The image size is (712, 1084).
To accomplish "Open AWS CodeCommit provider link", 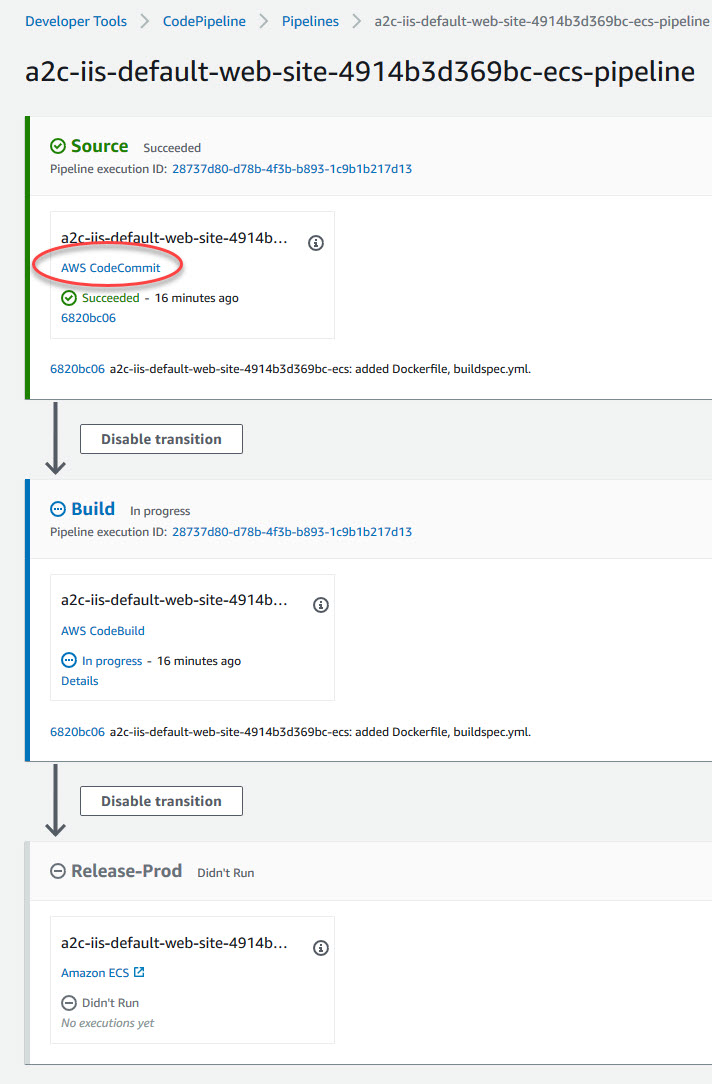I will pyautogui.click(x=111, y=268).
